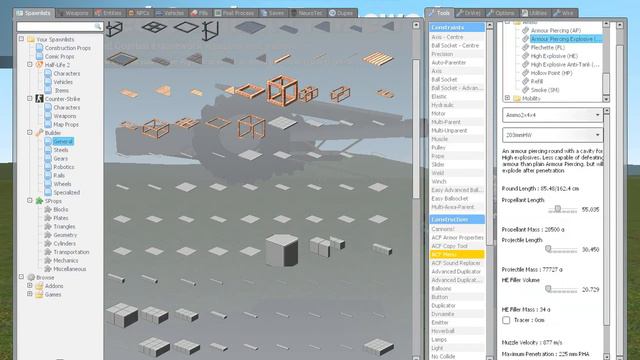The image size is (640, 360).
Task: Spawn the wooden pallet prop
Action: point(378,58)
